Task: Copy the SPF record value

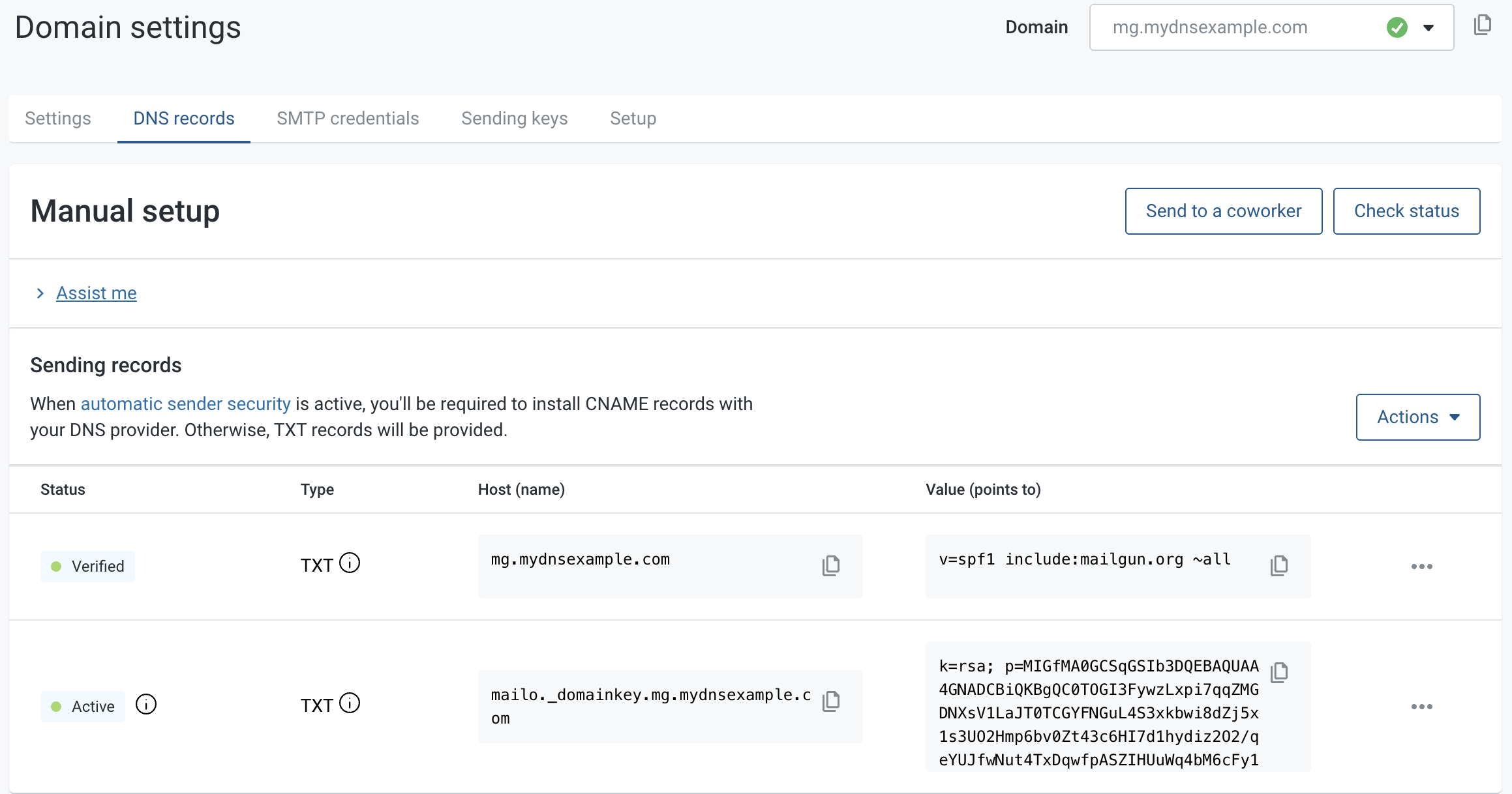Action: (1278, 565)
